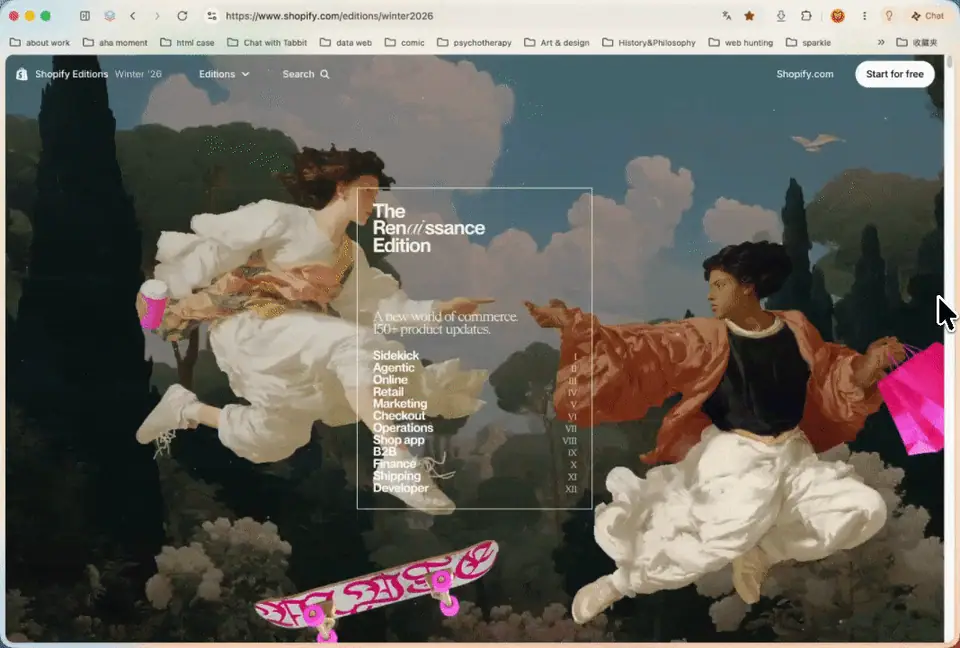Screen dimensions: 960x648
Task: Jump to the Agentic section
Action: click(394, 367)
